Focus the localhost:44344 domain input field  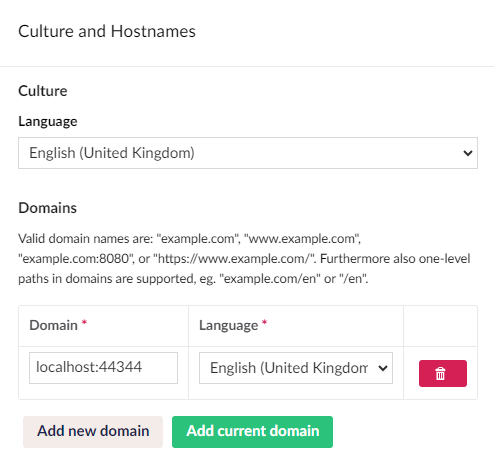103,368
